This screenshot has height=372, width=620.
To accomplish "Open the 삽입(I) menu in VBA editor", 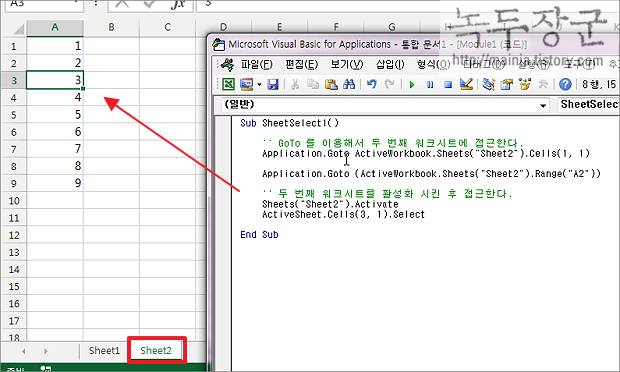I will [x=390, y=64].
